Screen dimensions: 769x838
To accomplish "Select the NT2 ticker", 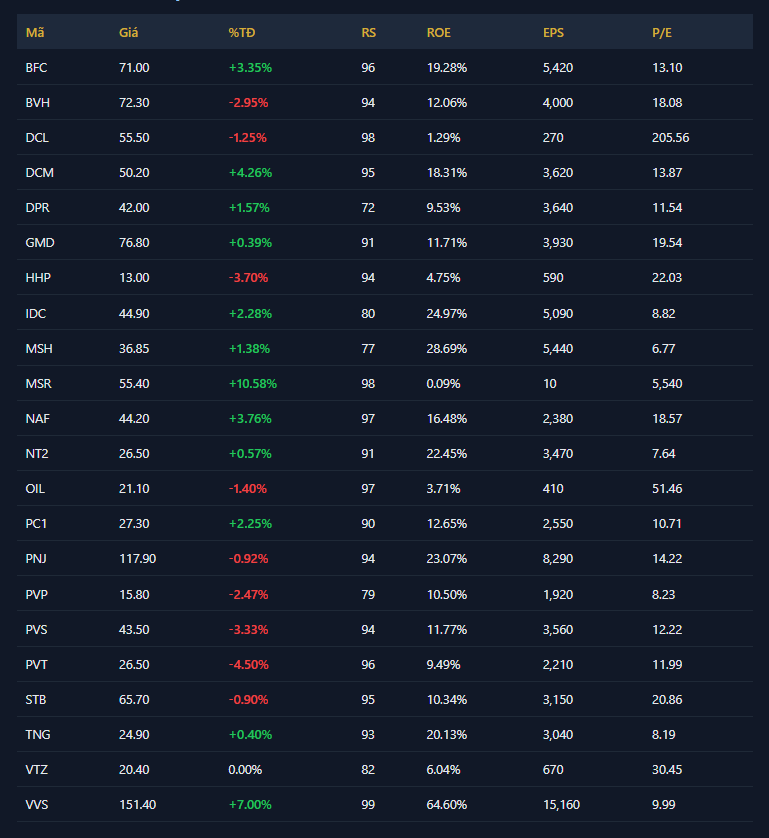I will click(x=37, y=454).
